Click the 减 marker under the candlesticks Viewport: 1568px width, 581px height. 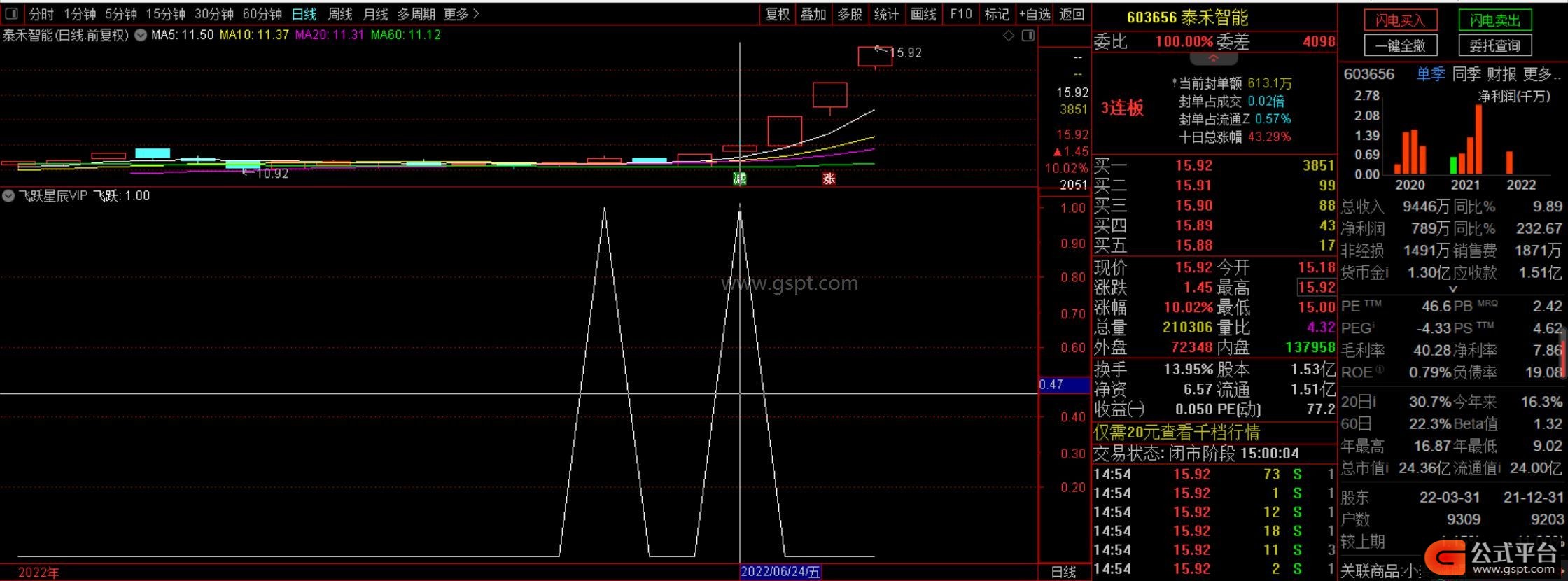(x=740, y=178)
